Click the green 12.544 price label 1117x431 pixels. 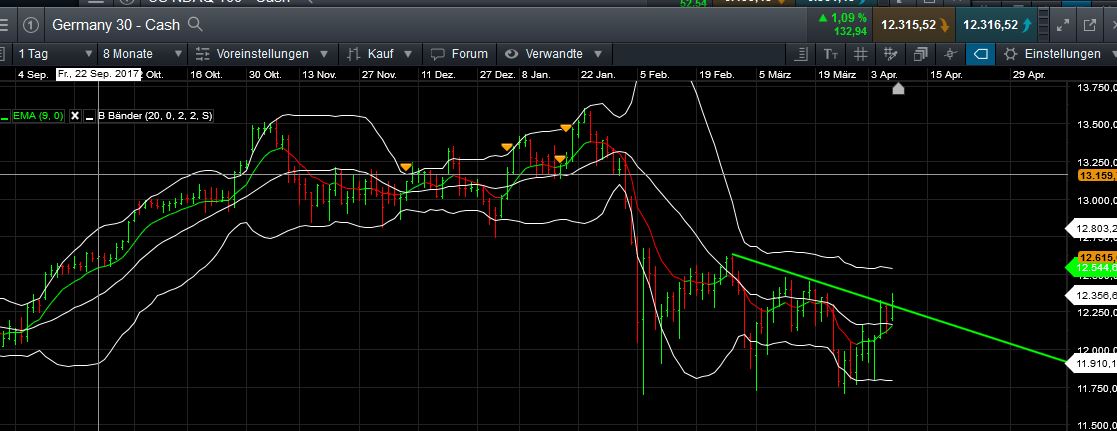click(x=1092, y=268)
